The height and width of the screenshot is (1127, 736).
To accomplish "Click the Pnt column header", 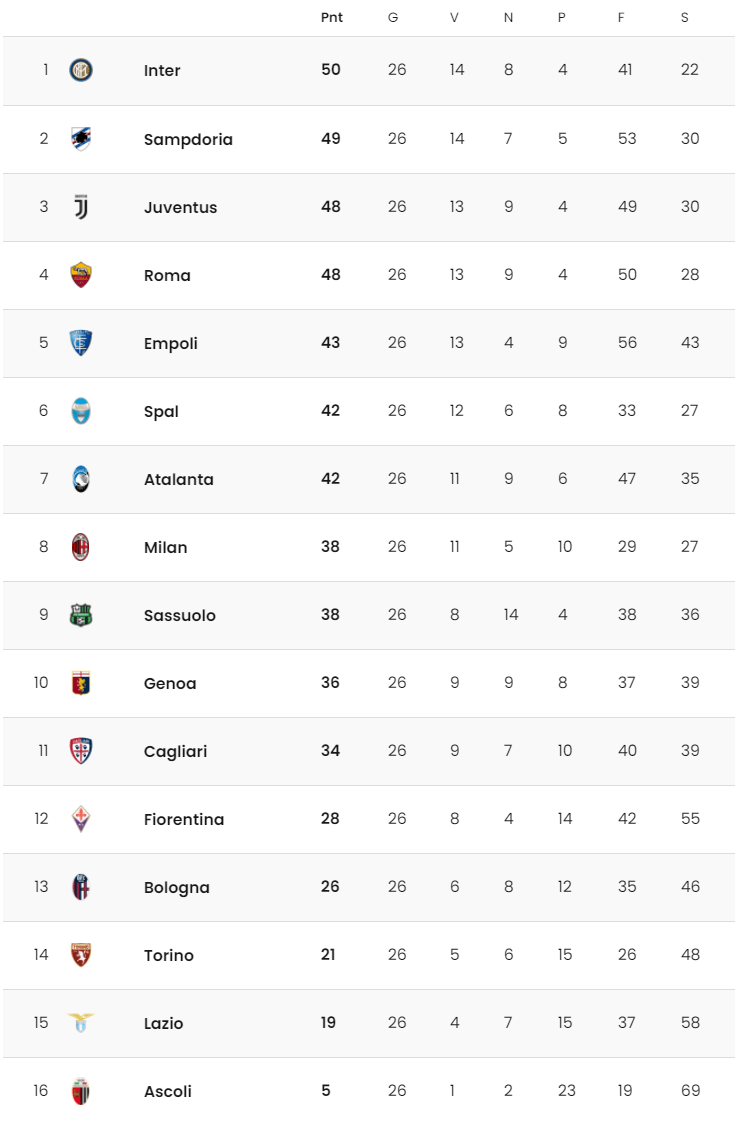I will tap(332, 17).
